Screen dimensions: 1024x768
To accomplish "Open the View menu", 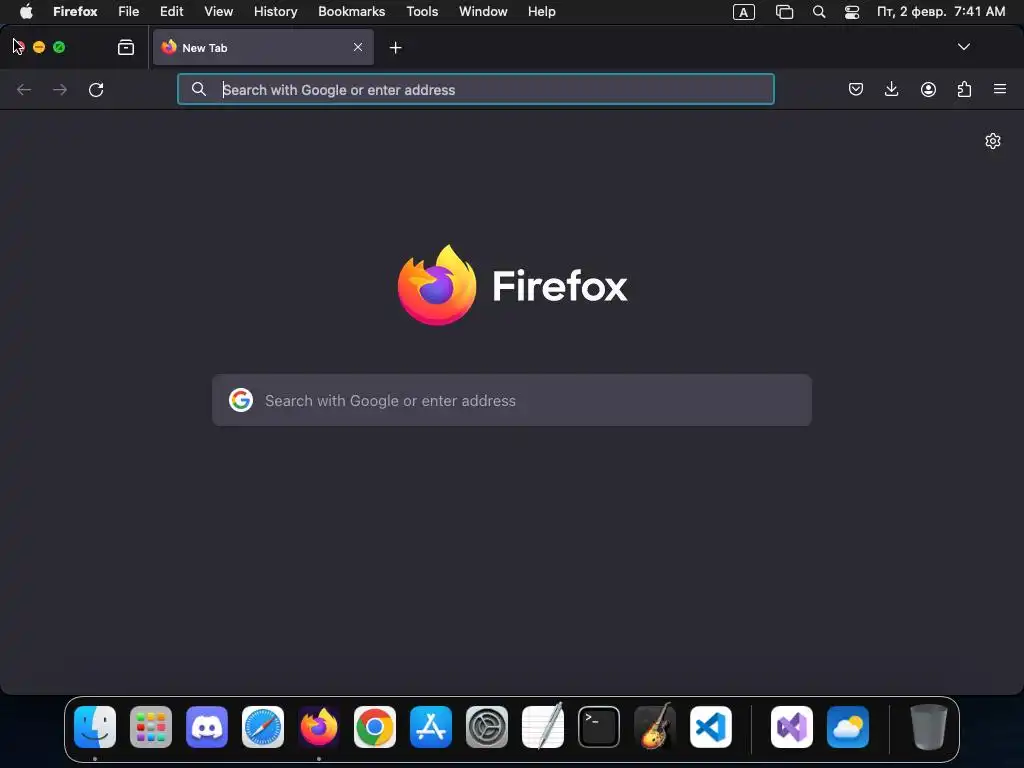I will click(219, 12).
